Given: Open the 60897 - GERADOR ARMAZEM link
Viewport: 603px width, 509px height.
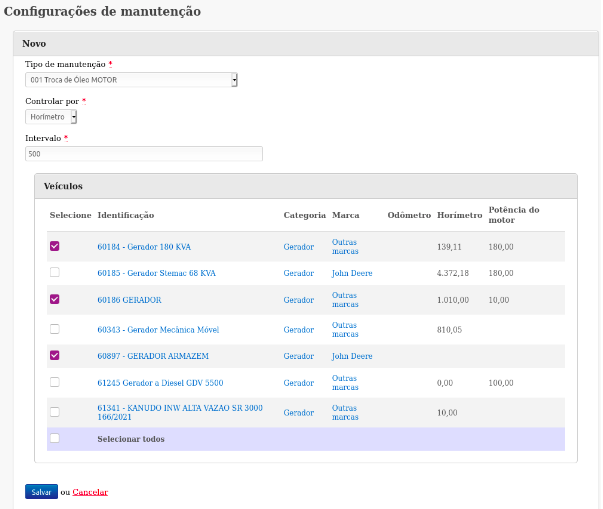Looking at the screenshot, I should 139,356.
